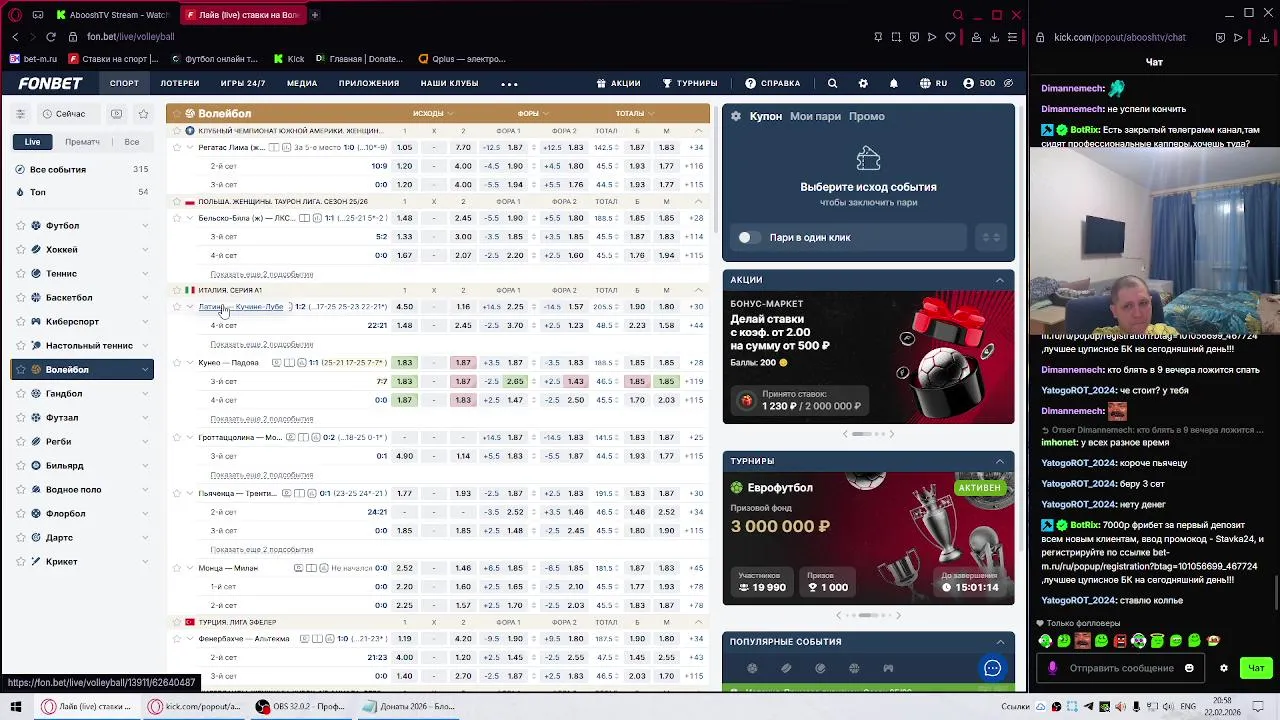The height and width of the screenshot is (720, 1280).
Task: Expand the Хоккей category chevron
Action: click(x=145, y=250)
